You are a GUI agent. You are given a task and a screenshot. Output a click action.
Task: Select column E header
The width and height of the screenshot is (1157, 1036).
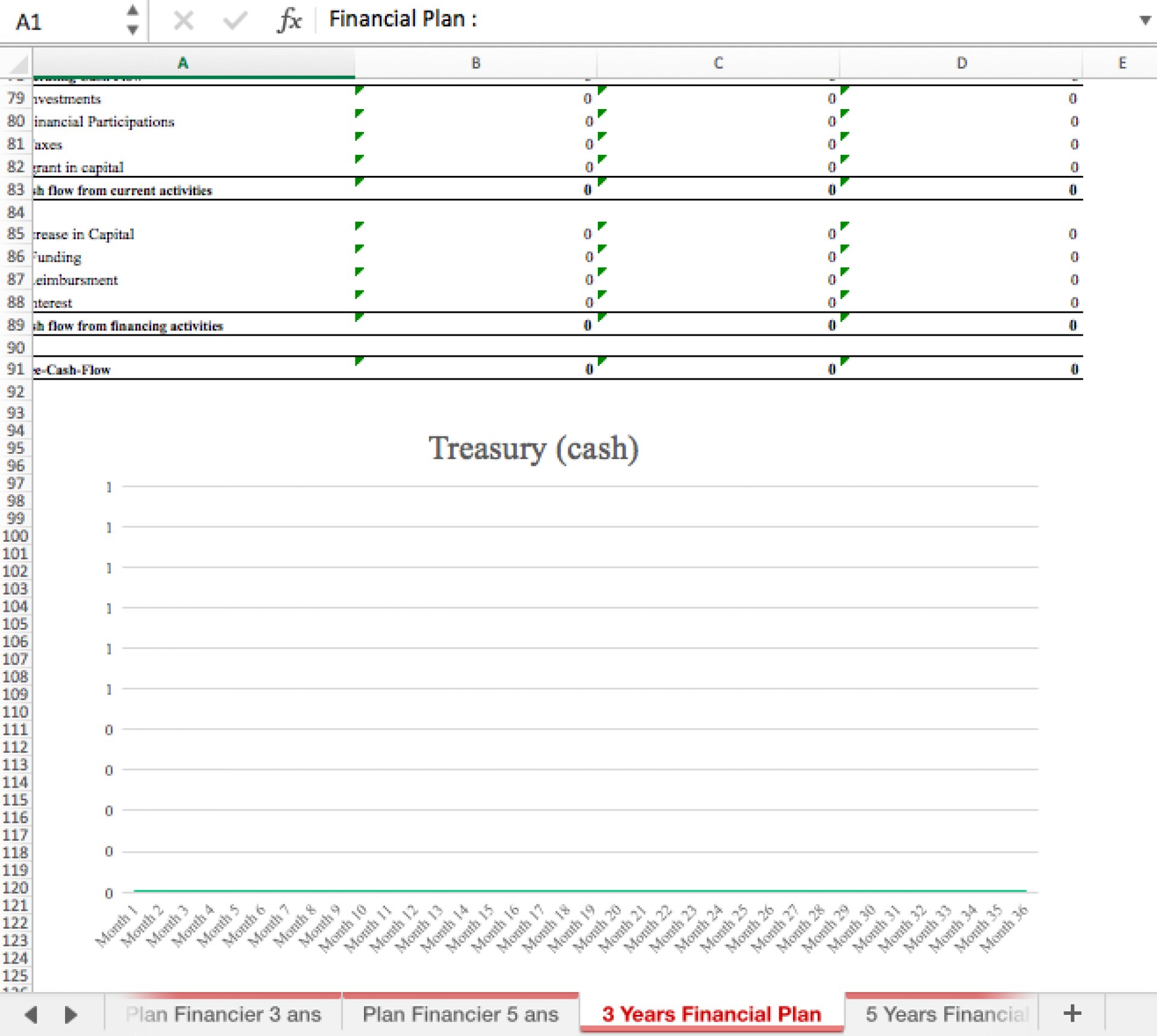pyautogui.click(x=1121, y=63)
